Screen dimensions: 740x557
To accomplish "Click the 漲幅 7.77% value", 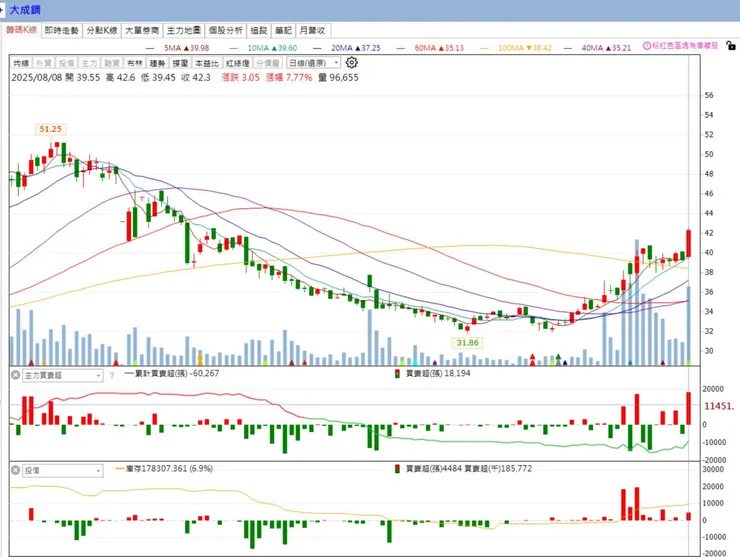I will pos(289,77).
